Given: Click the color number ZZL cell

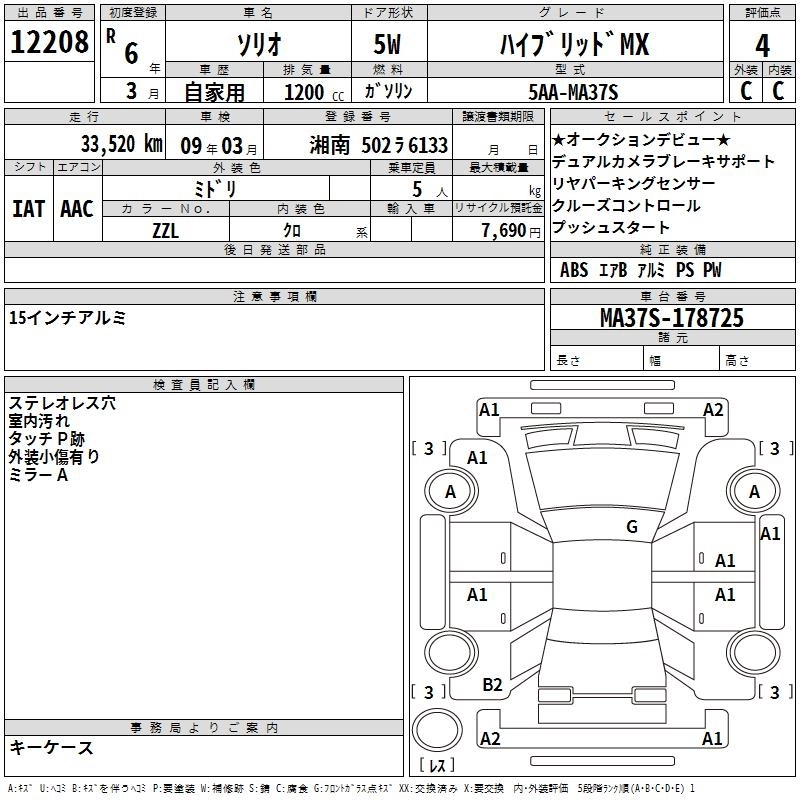Looking at the screenshot, I should click(x=165, y=230).
